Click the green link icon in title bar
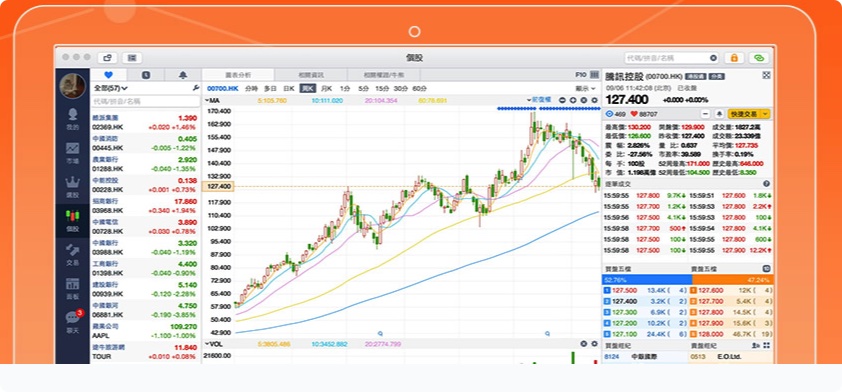 [759, 58]
